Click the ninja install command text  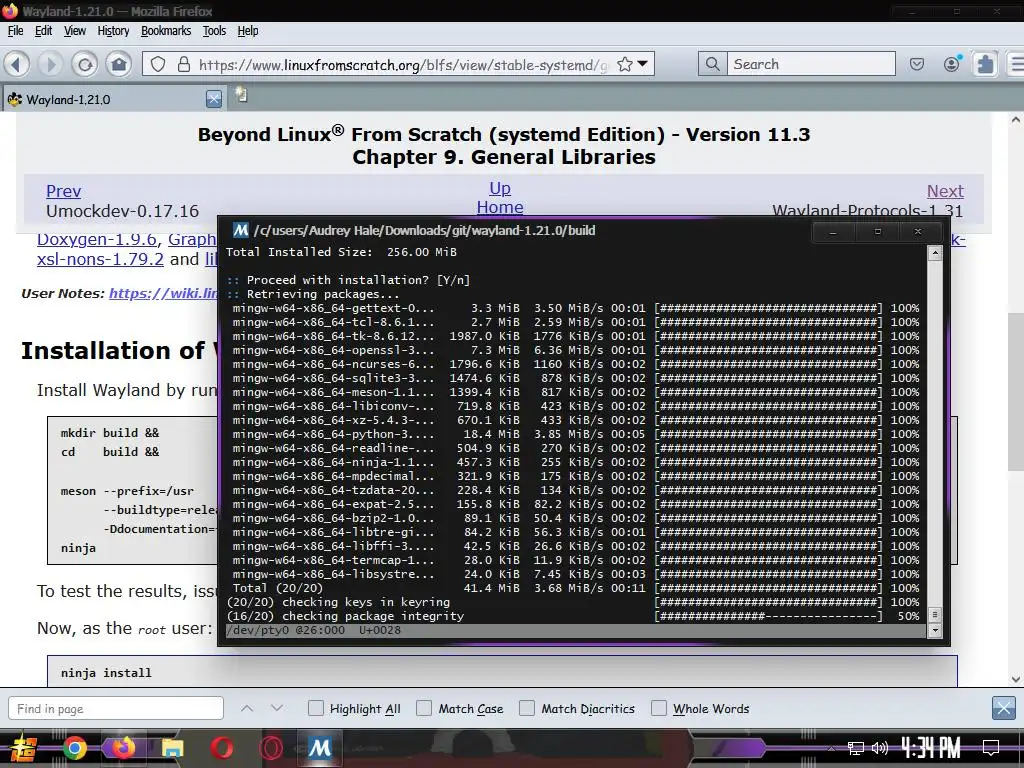tap(106, 673)
